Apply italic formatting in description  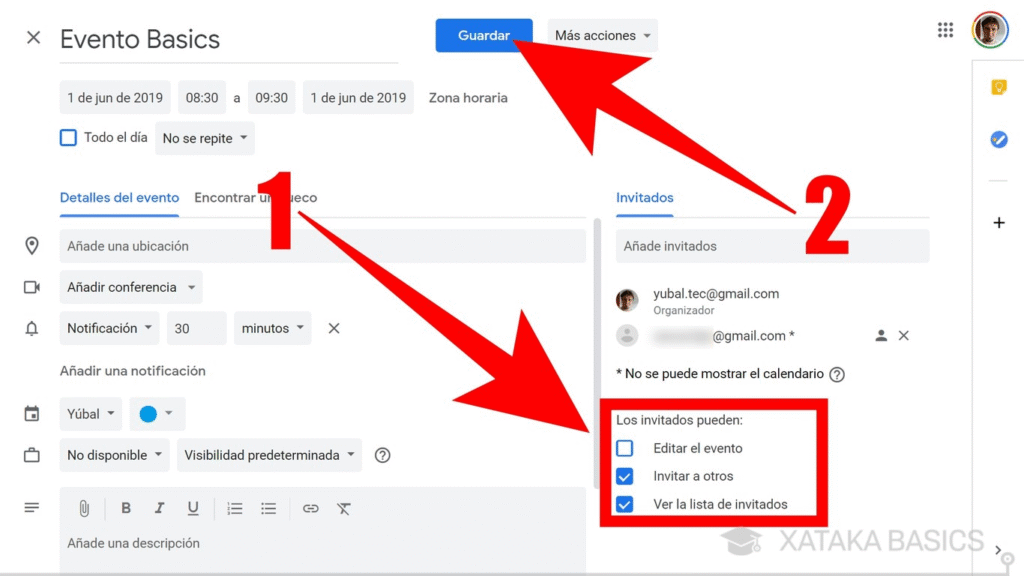[x=159, y=508]
